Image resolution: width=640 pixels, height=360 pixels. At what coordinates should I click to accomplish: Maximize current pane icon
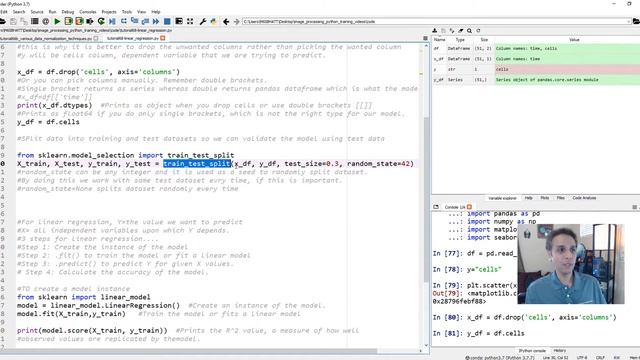[179, 21]
